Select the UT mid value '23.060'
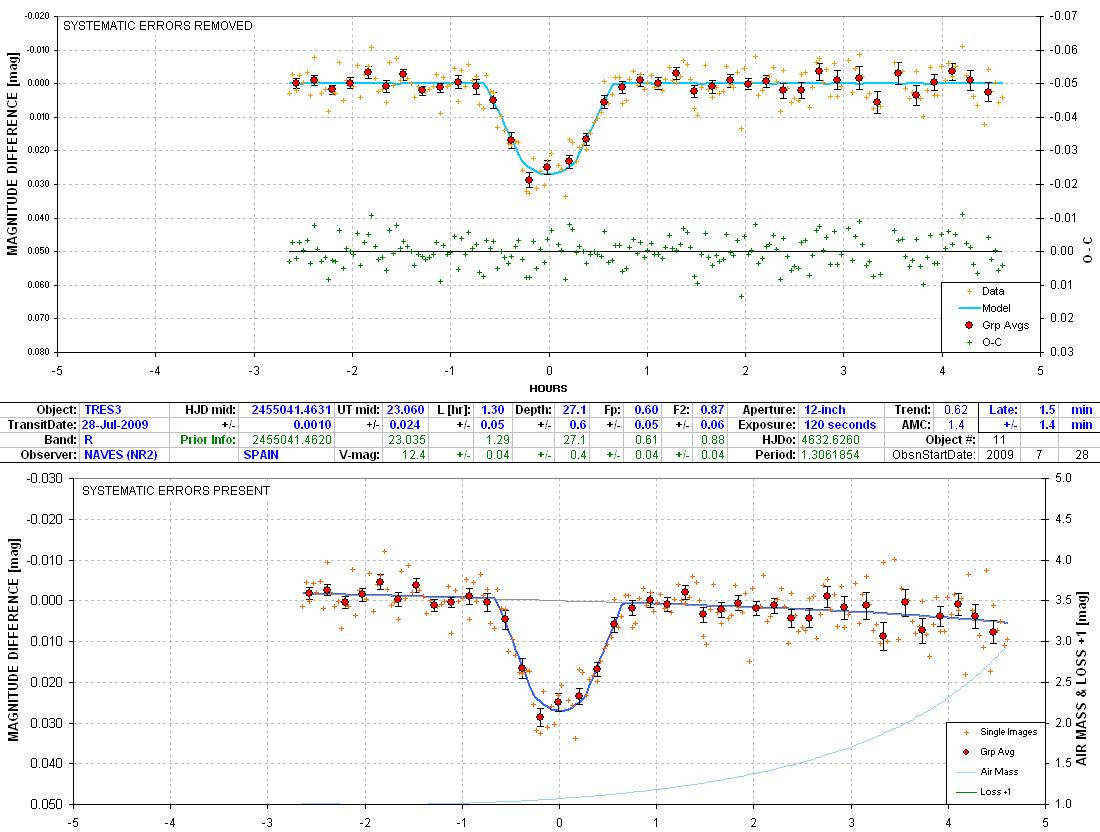 click(x=406, y=410)
